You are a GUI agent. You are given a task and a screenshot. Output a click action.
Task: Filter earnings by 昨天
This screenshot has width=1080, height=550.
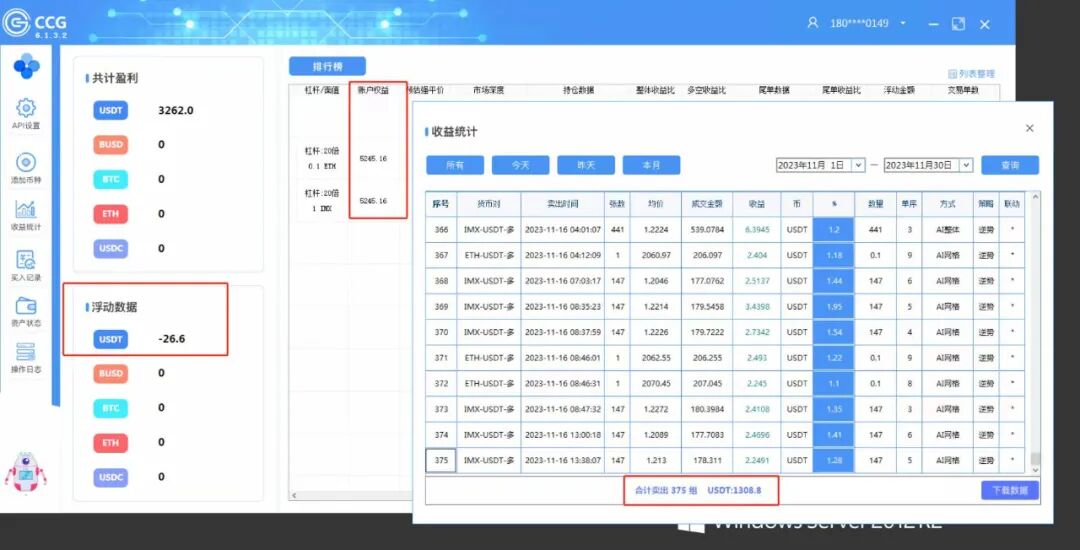pos(585,165)
